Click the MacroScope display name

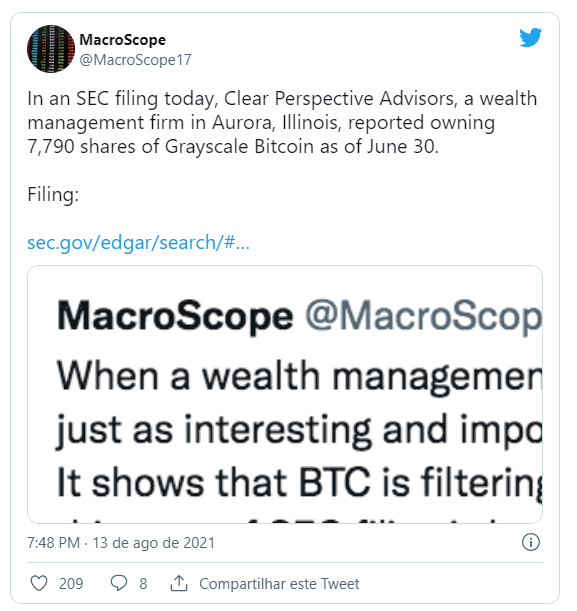point(122,39)
